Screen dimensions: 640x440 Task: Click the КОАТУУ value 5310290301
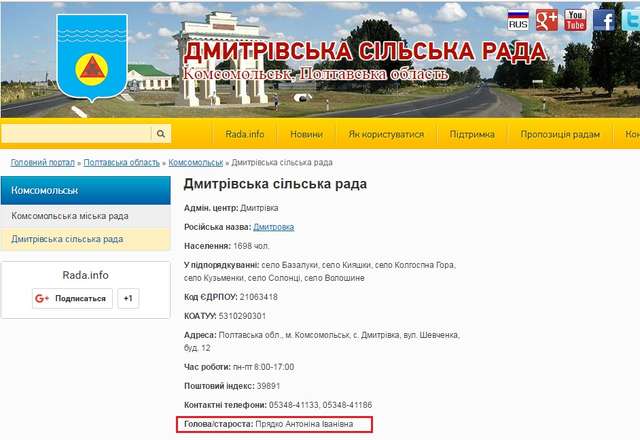[242, 316]
